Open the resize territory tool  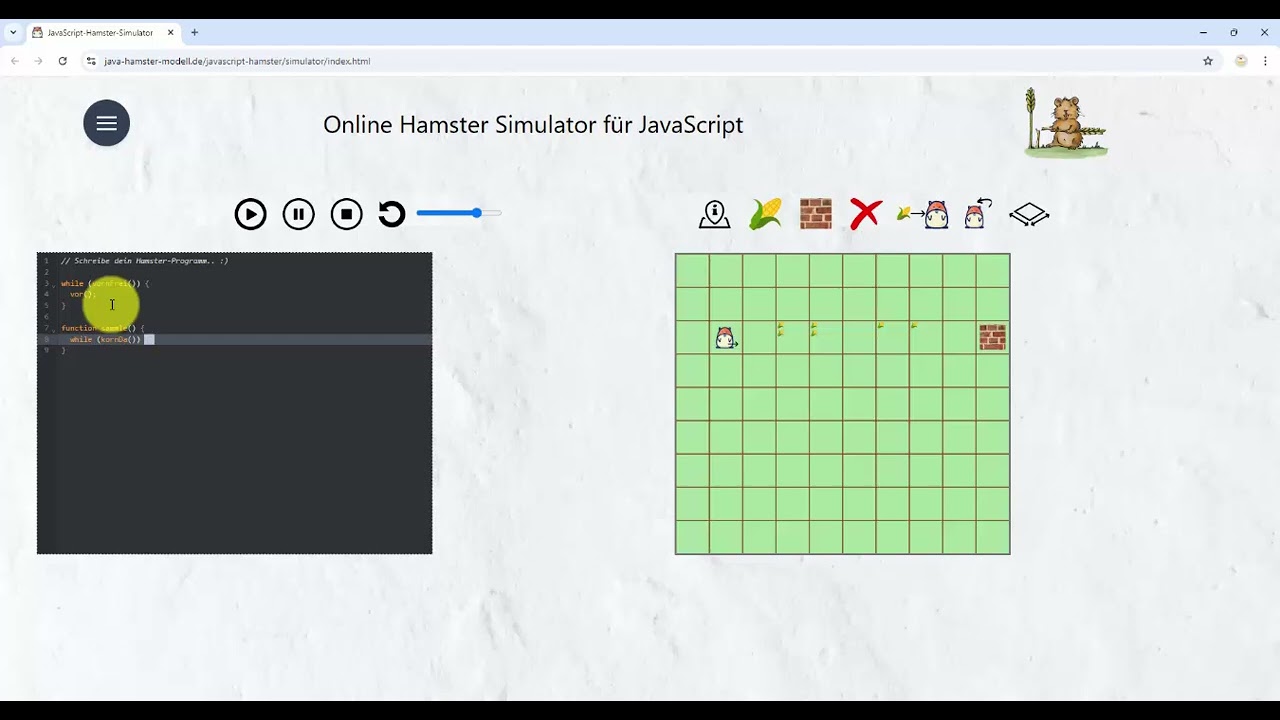point(1029,214)
